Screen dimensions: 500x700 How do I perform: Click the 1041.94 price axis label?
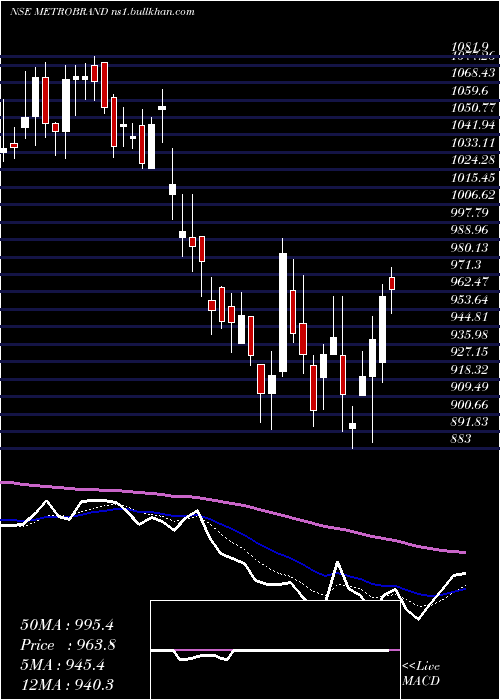click(474, 125)
